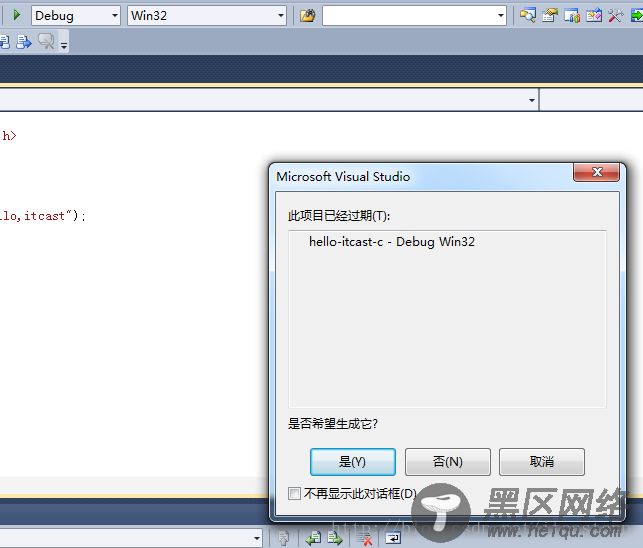The height and width of the screenshot is (548, 643).
Task: Tick the 不再显示此对话框(D) checkbox
Action: pyautogui.click(x=294, y=493)
